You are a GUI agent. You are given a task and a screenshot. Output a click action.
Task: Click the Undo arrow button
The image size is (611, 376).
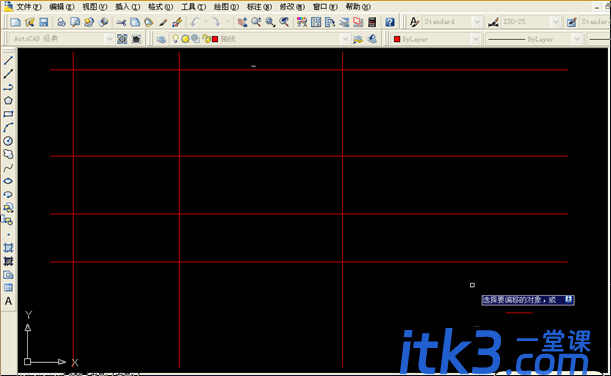pyautogui.click(x=195, y=22)
